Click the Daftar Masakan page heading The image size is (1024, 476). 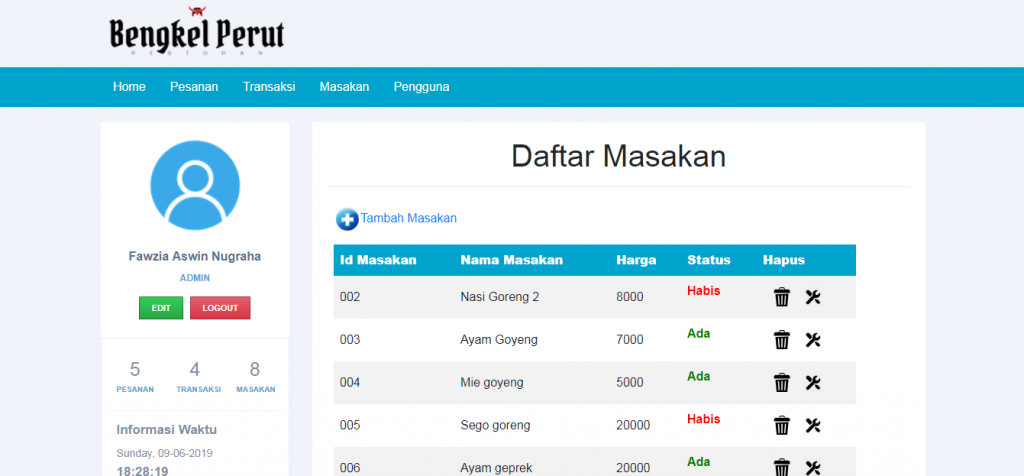pos(618,157)
